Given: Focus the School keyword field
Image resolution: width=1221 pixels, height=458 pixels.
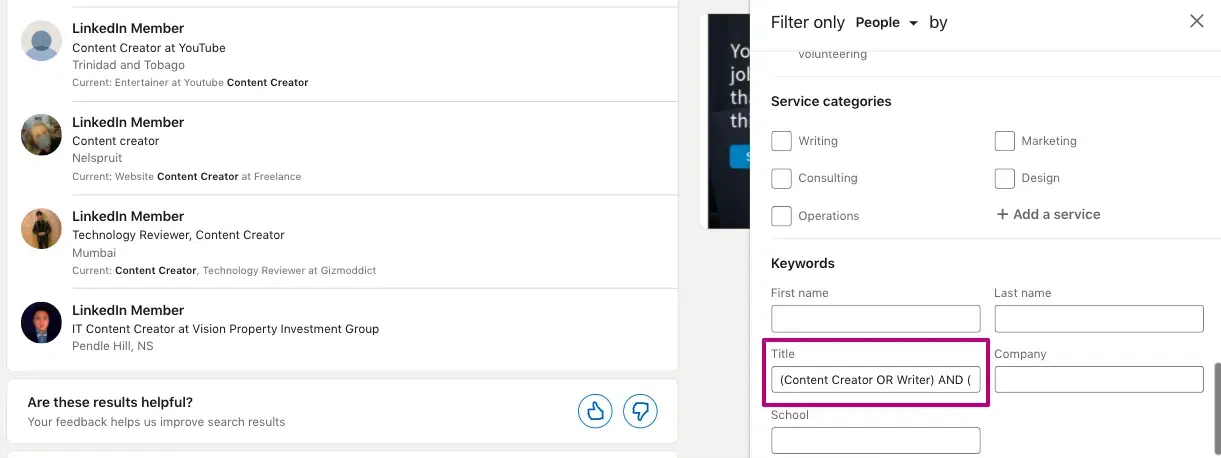Looking at the screenshot, I should (x=876, y=441).
